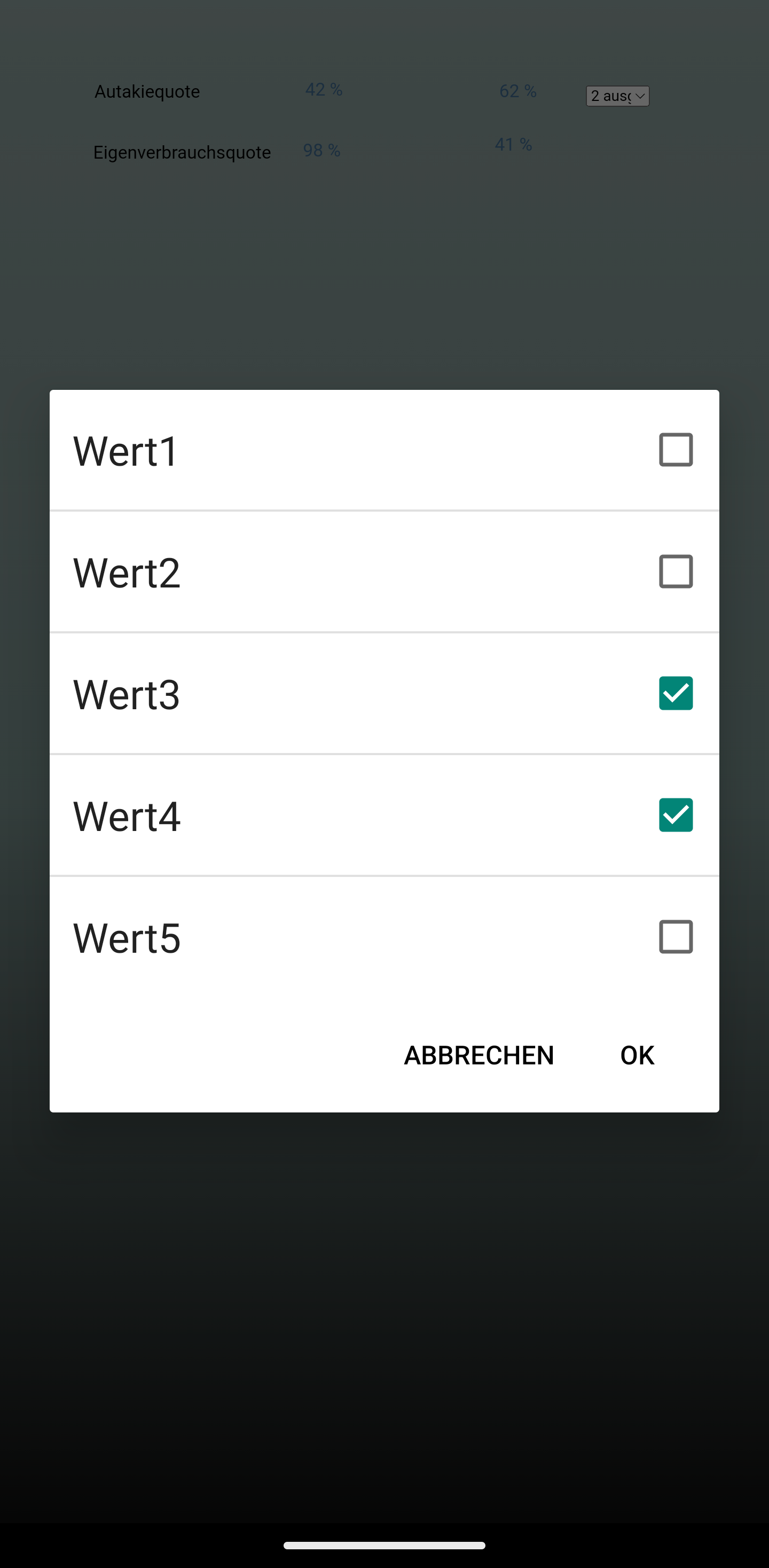Select the Wert1 list row
The width and height of the screenshot is (769, 1568).
125,449
